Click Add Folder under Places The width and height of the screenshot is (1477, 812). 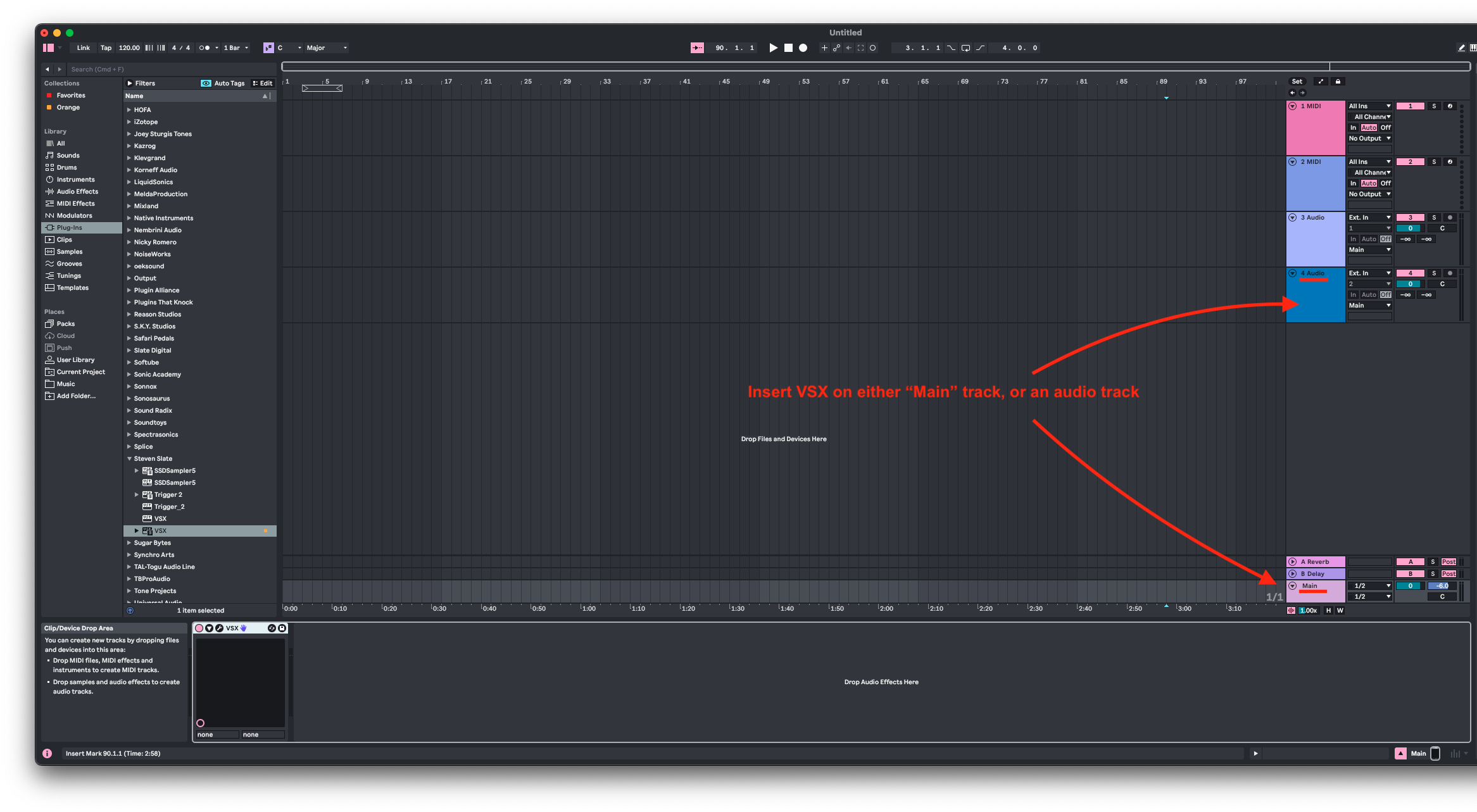click(x=76, y=396)
